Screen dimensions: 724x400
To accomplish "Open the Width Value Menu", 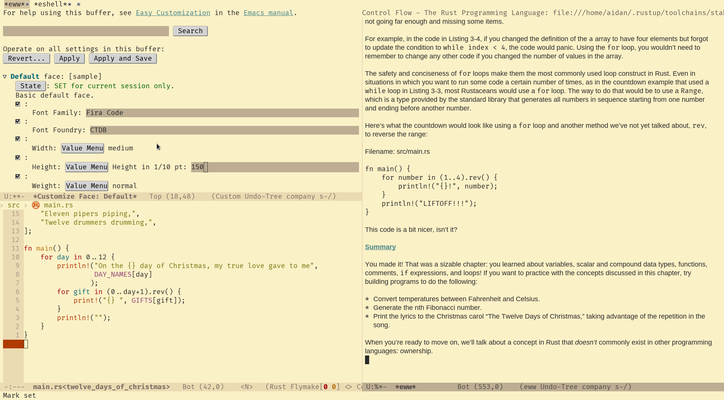I will (x=83, y=148).
